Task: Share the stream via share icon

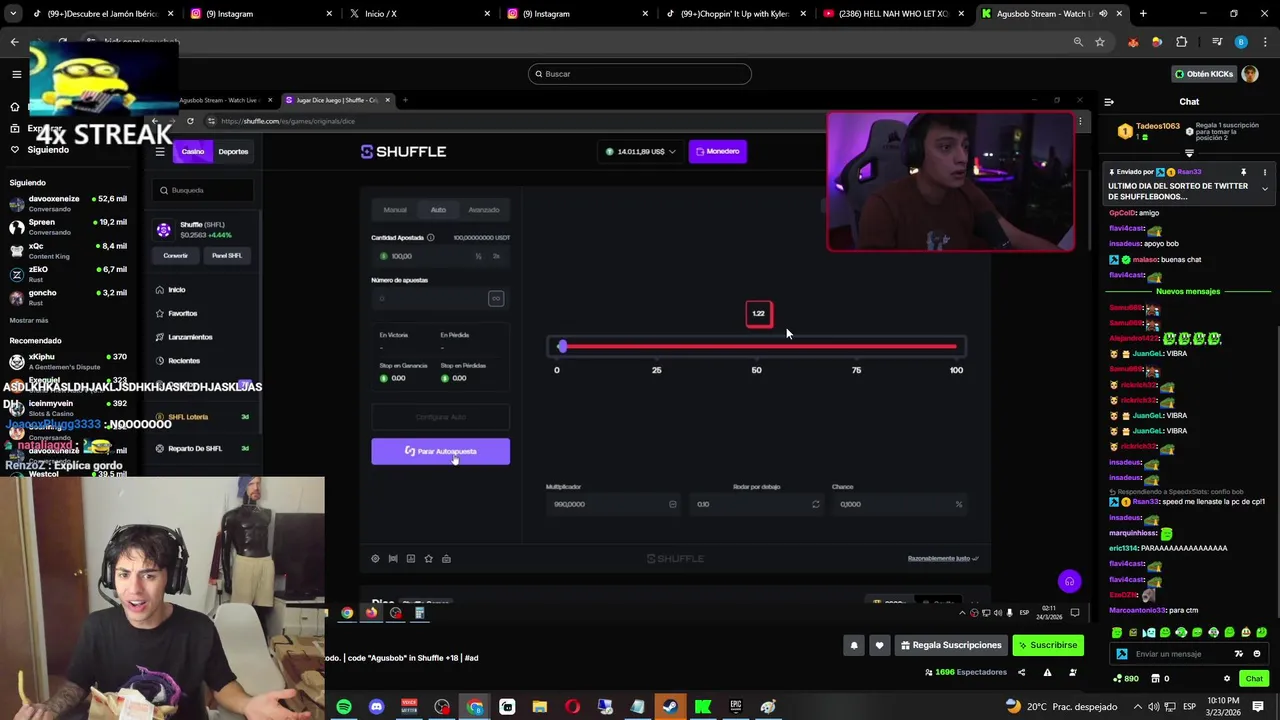Action: click(x=1021, y=672)
